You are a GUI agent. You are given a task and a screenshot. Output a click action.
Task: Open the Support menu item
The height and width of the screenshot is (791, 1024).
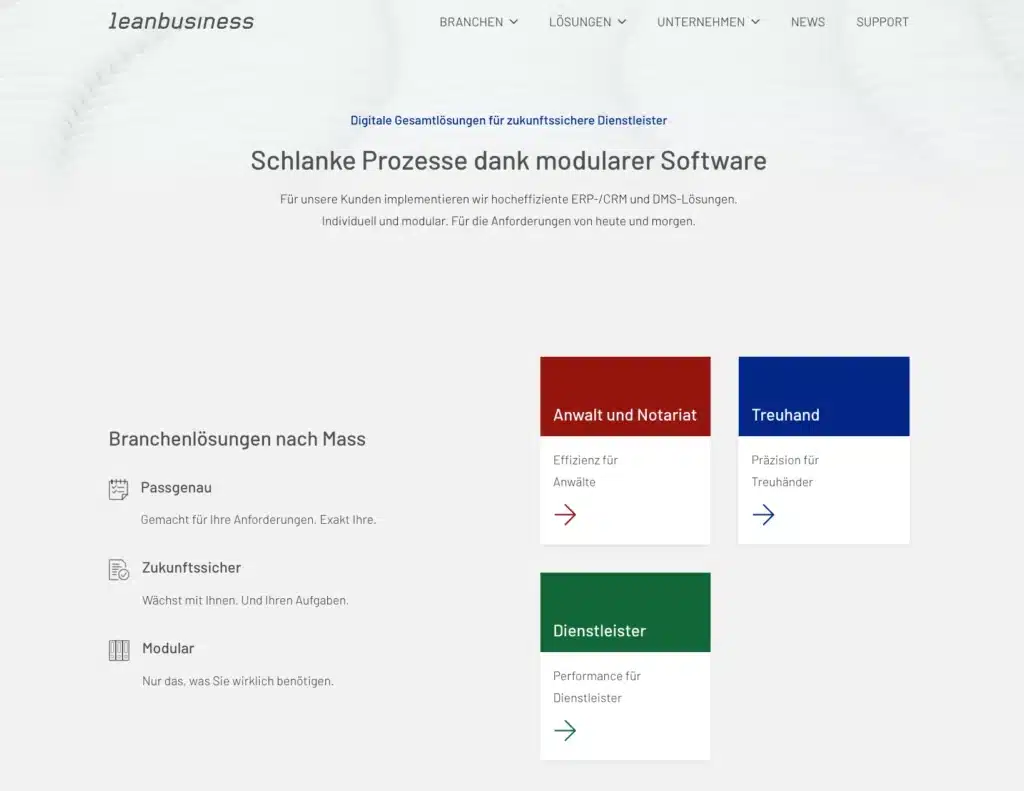pyautogui.click(x=882, y=22)
